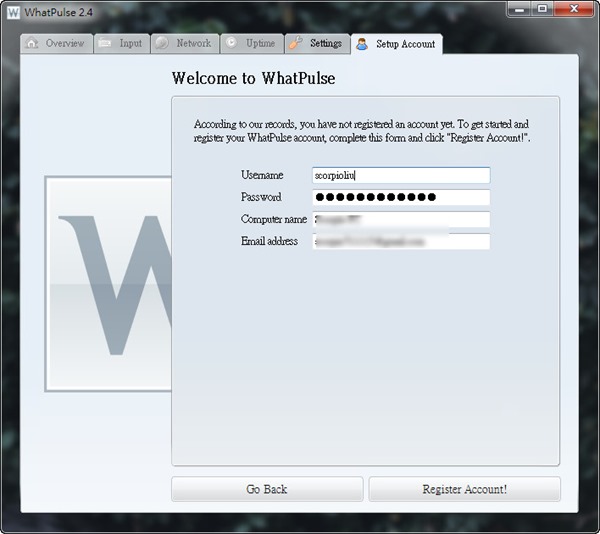
Task: Click the Welcome to WhatPulse heading
Action: [x=253, y=78]
